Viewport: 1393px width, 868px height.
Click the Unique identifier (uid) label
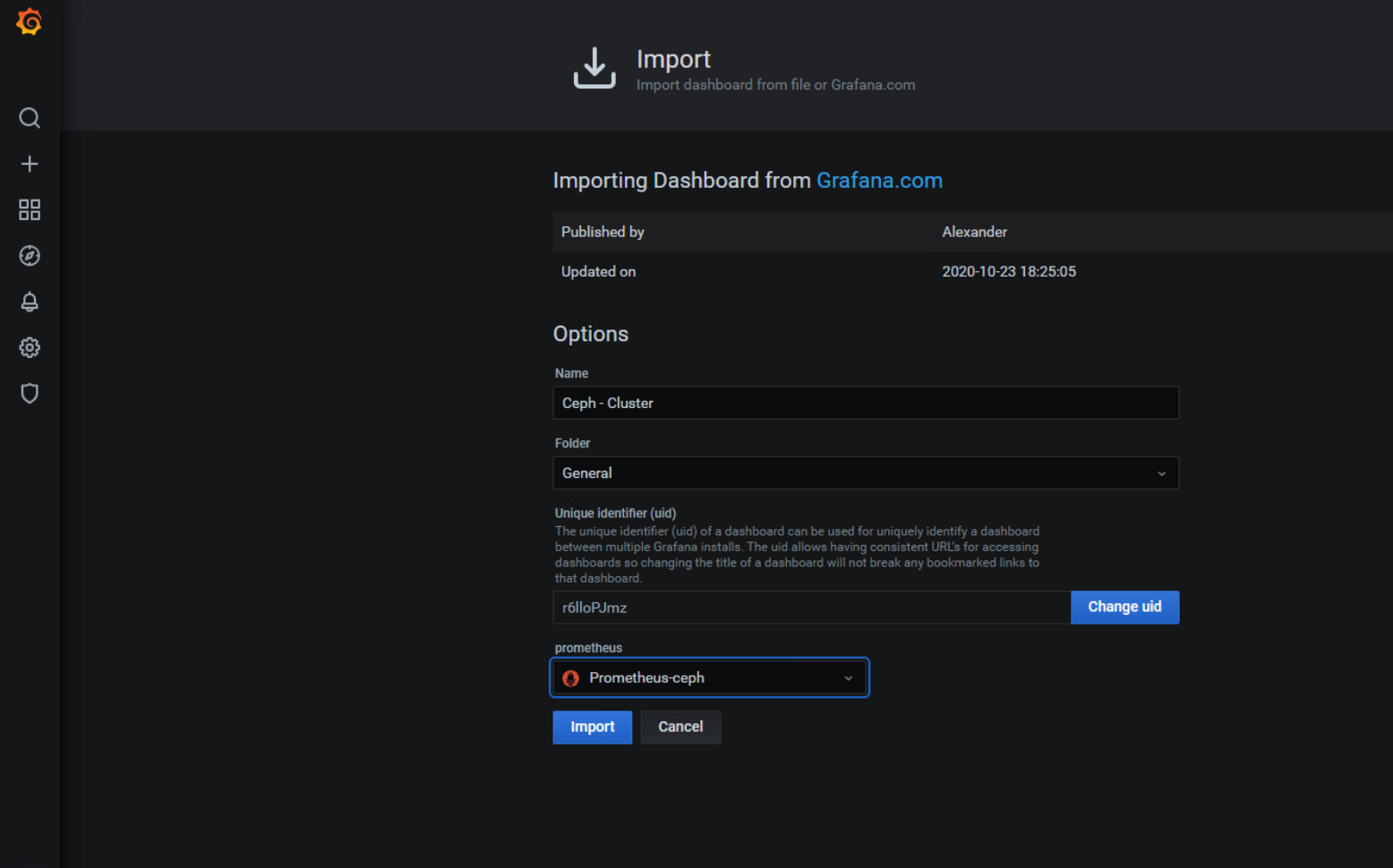point(615,513)
